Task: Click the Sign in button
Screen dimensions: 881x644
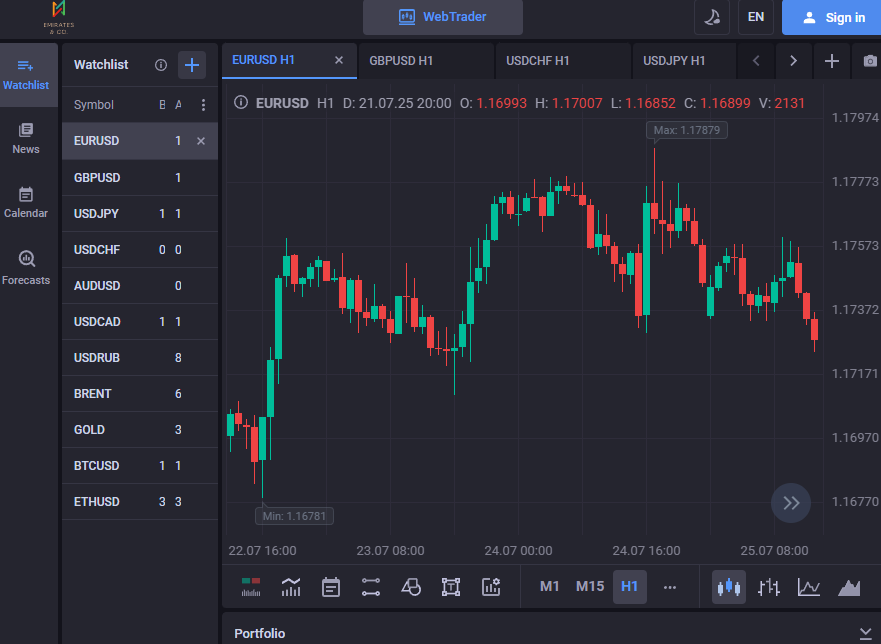Action: (x=832, y=17)
